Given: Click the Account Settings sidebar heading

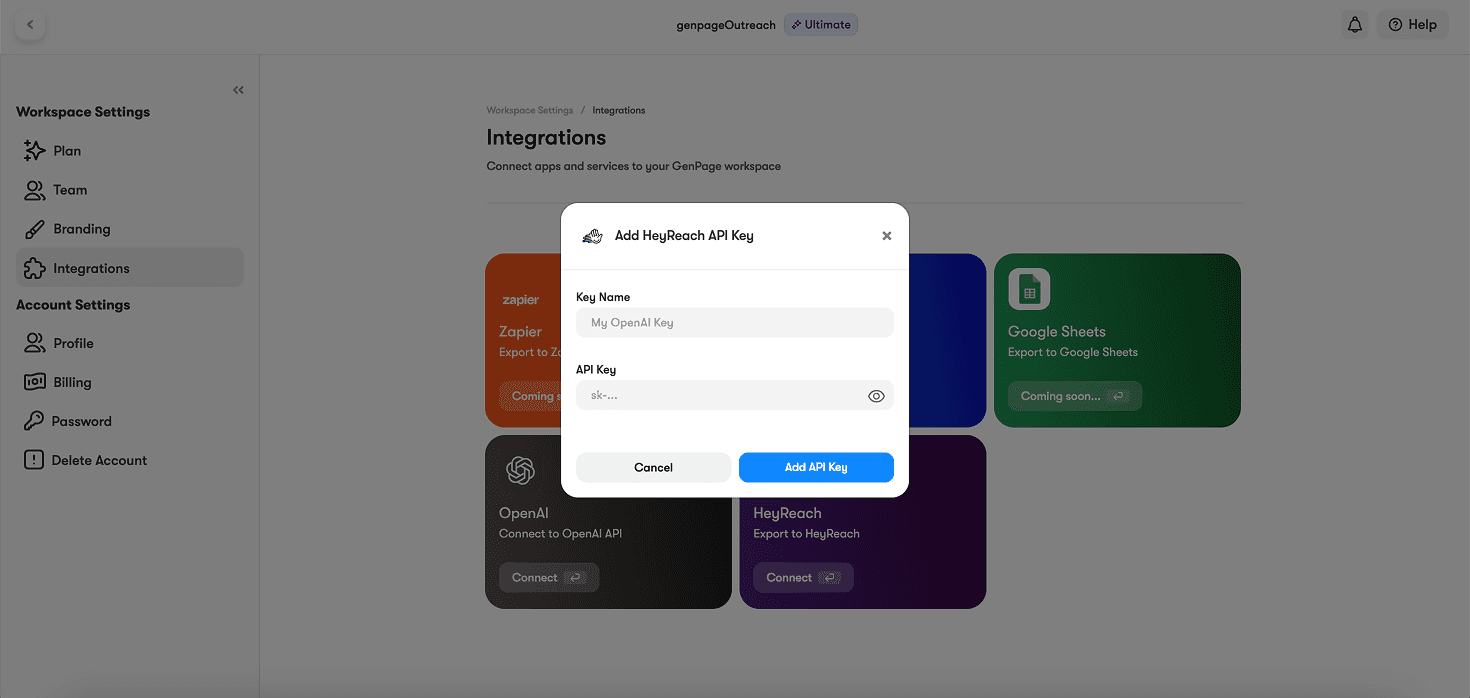Looking at the screenshot, I should pyautogui.click(x=73, y=305).
